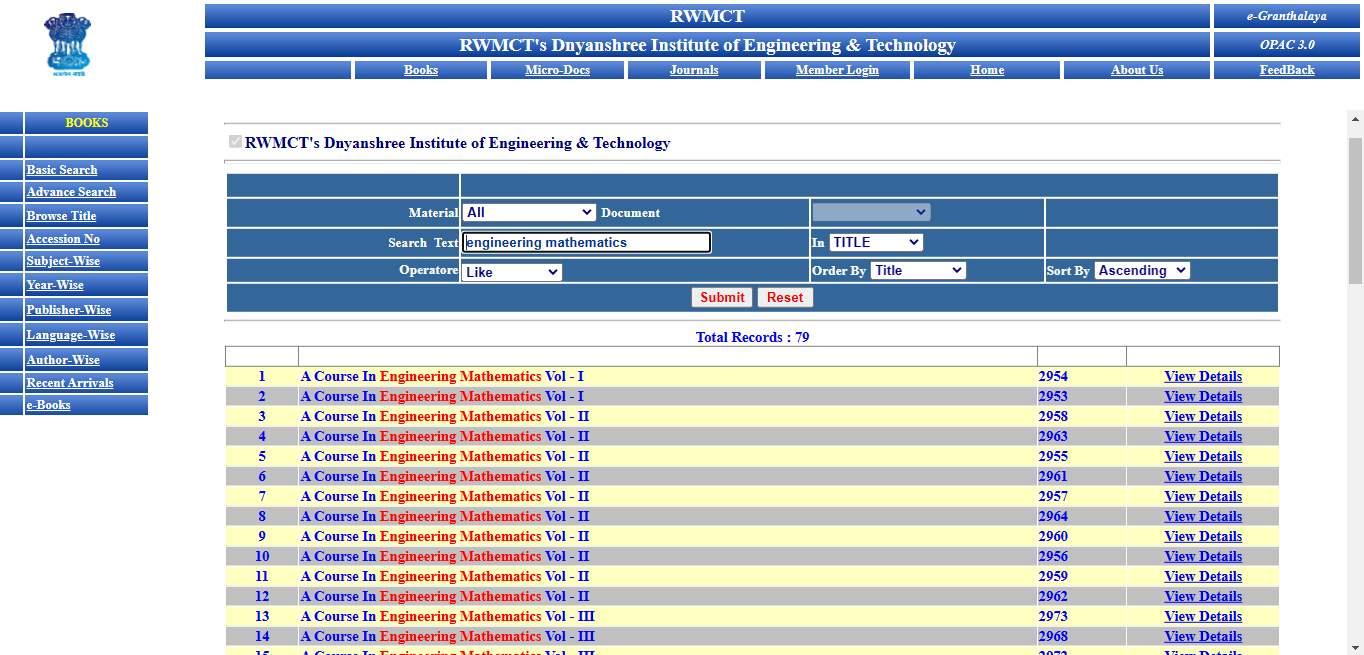Open the About Us page

tap(1137, 70)
